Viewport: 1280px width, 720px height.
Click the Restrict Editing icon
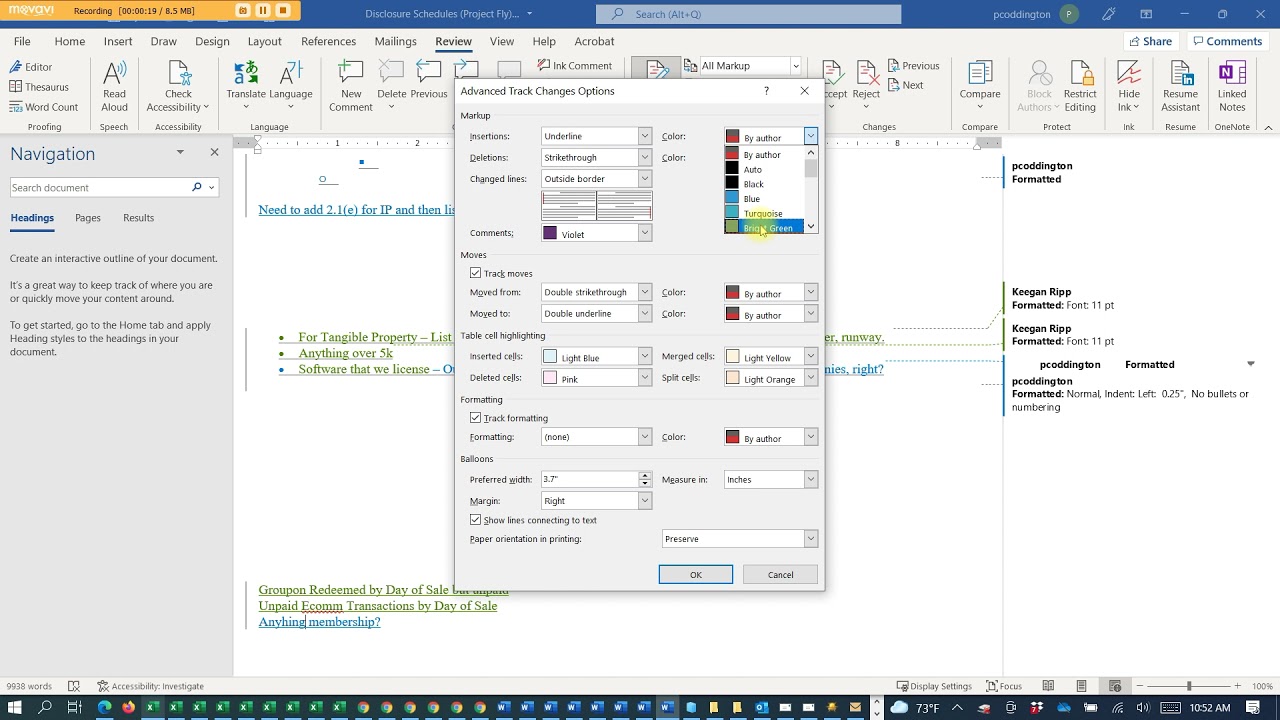tap(1080, 87)
